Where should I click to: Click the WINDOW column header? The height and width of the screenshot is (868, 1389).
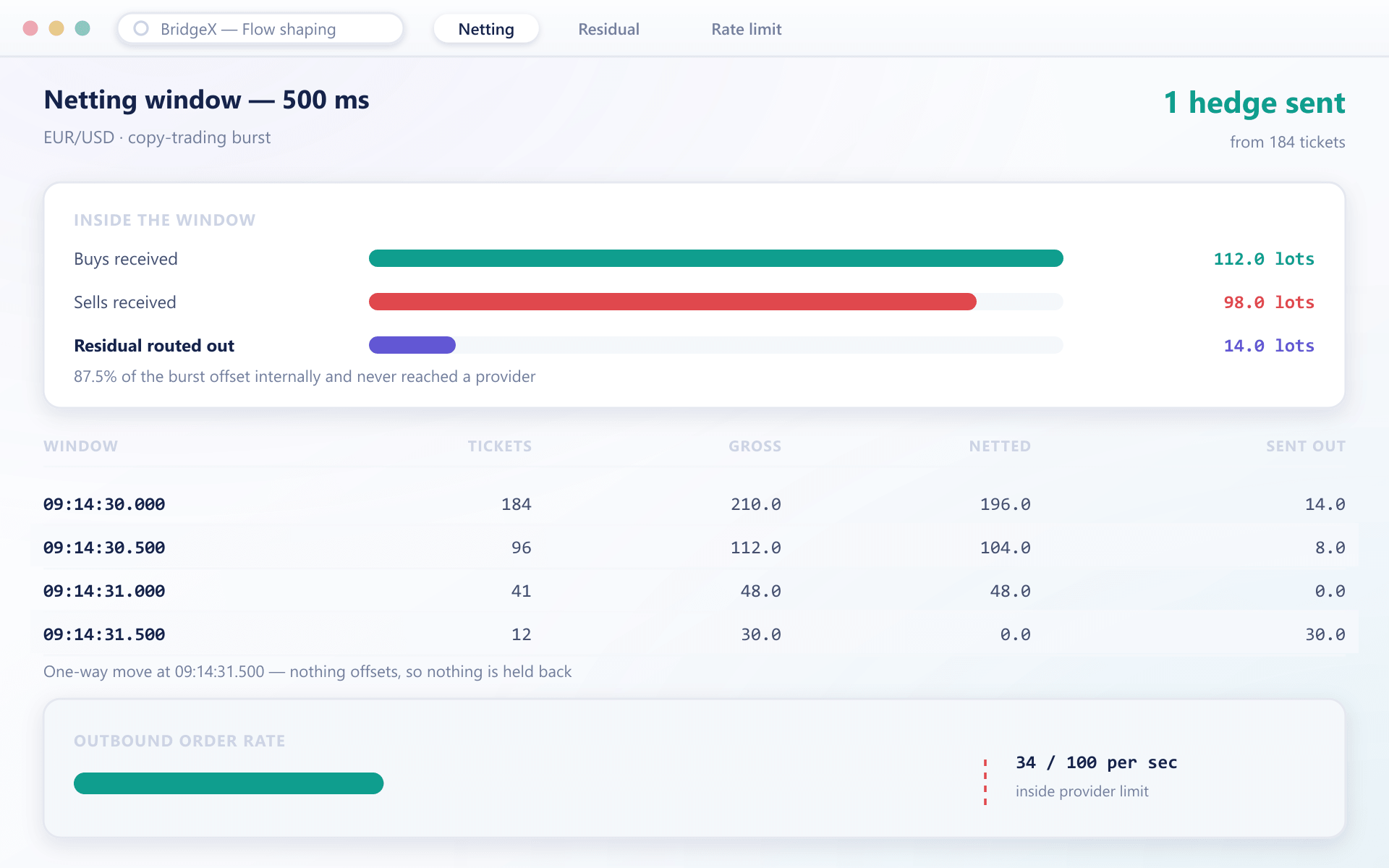[x=80, y=446]
